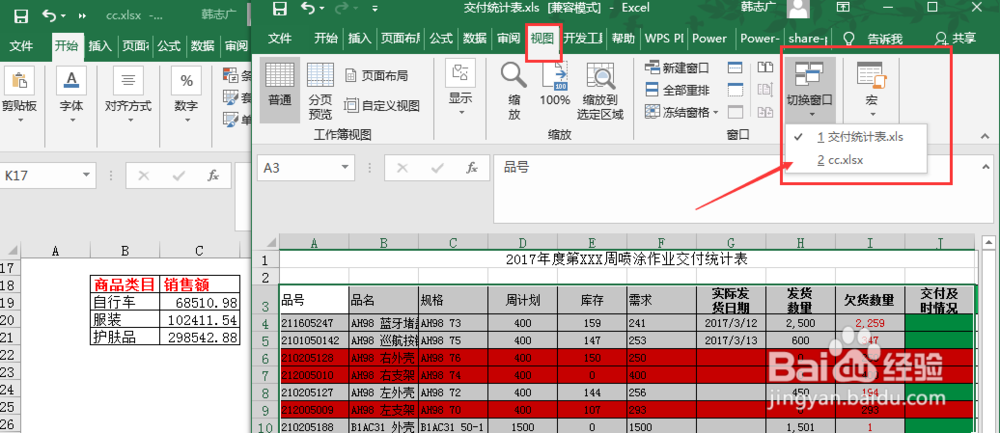Undo the last action in 交付统计表 window

(x=308, y=9)
